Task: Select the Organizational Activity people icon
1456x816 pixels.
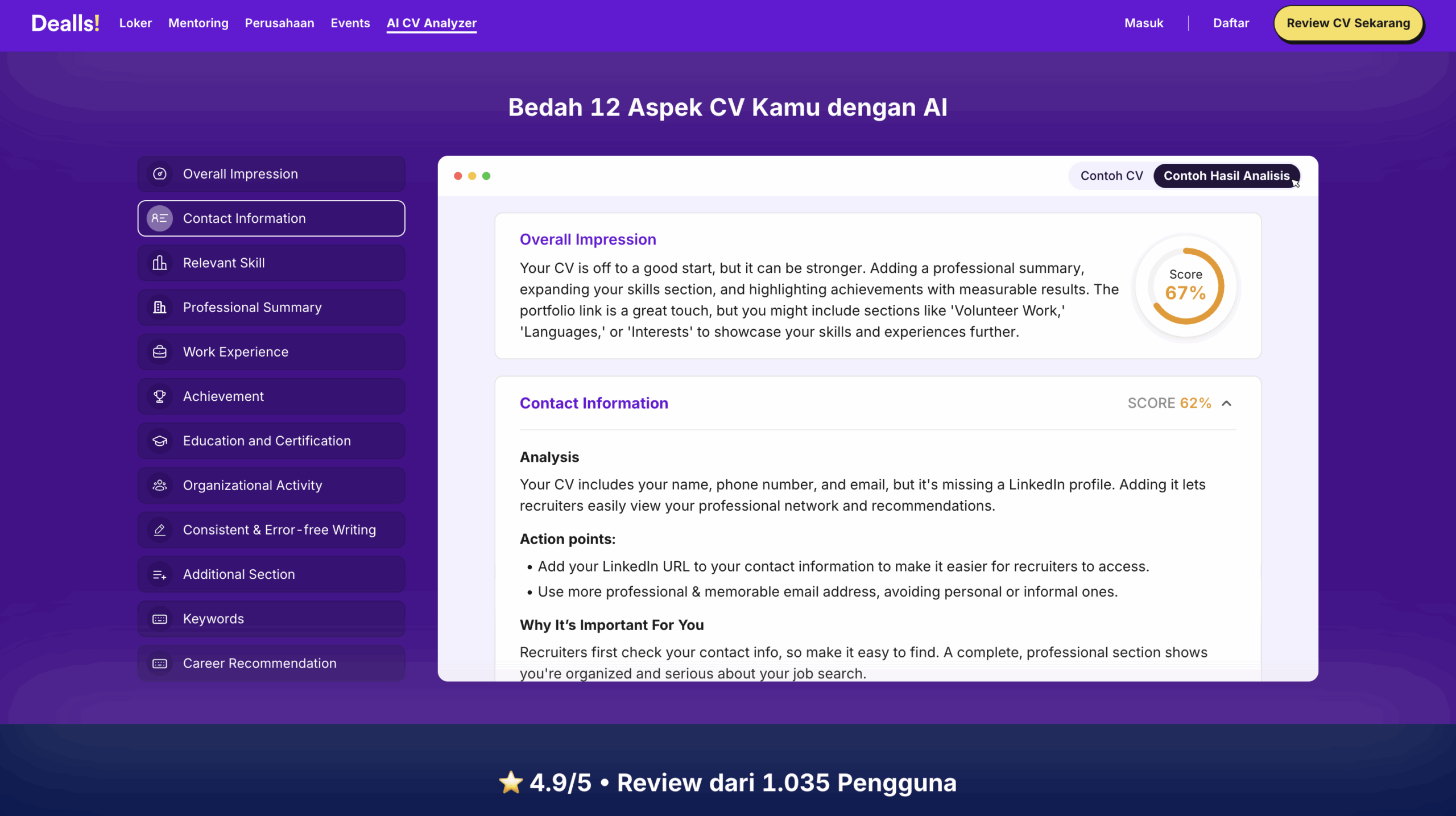Action: point(159,485)
